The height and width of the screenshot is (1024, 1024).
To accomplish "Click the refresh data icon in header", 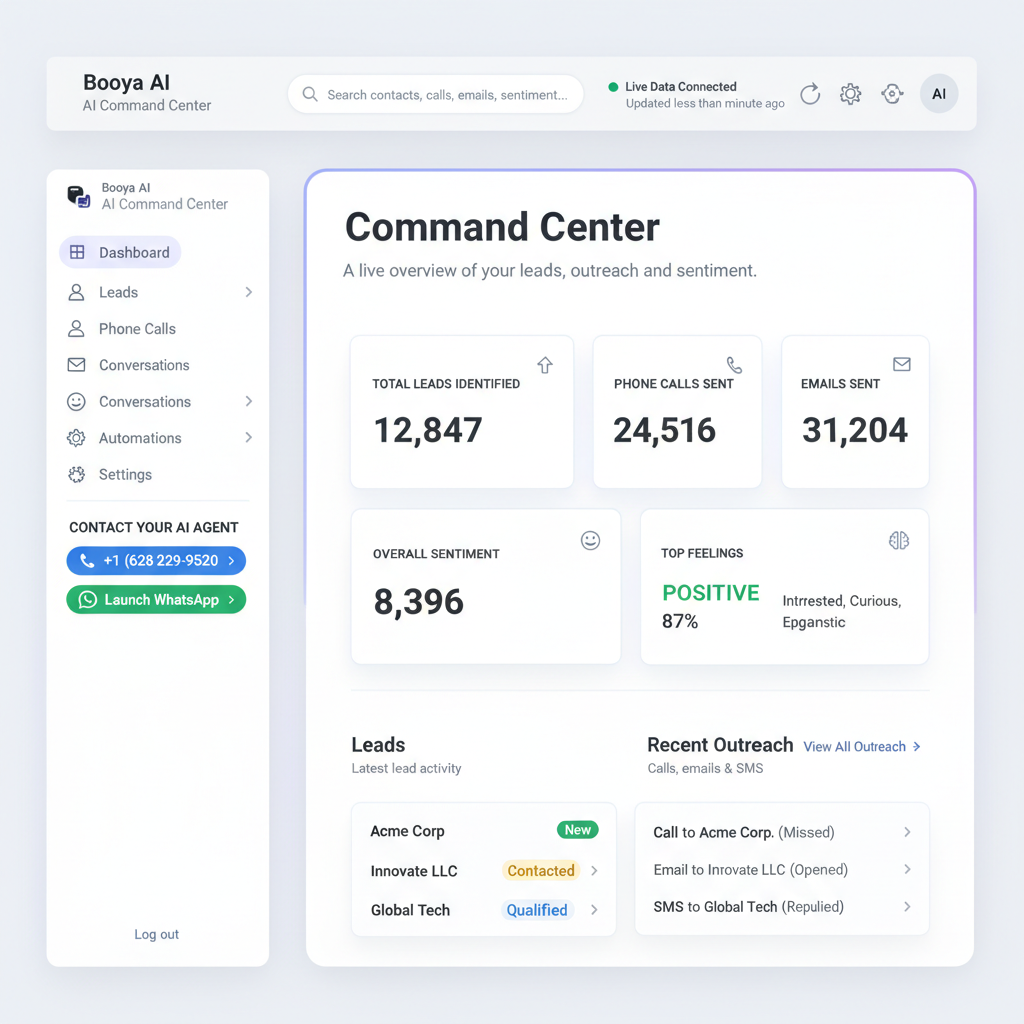I will [810, 94].
